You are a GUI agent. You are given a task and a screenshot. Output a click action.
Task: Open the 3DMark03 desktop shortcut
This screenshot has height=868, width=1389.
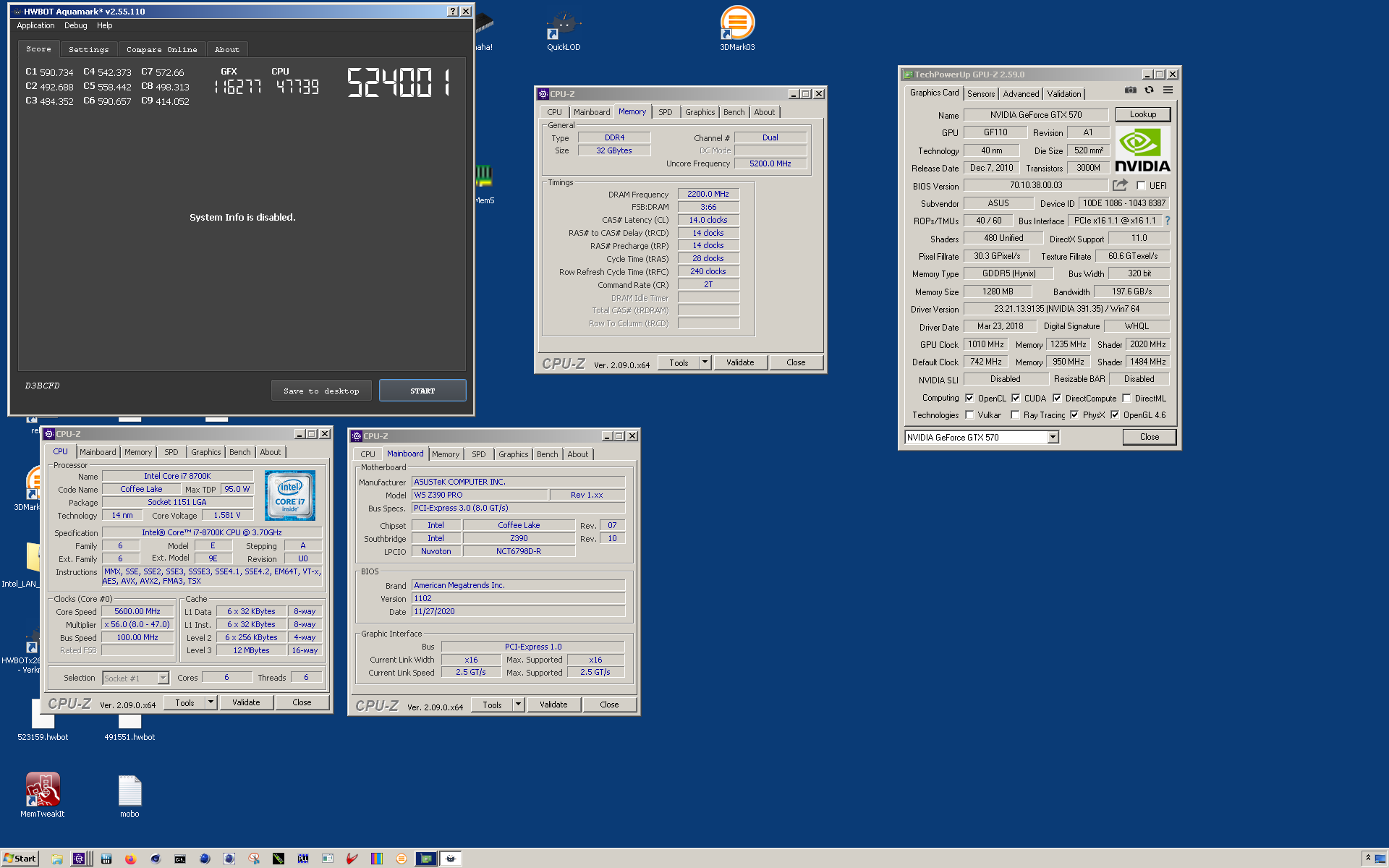[x=737, y=28]
